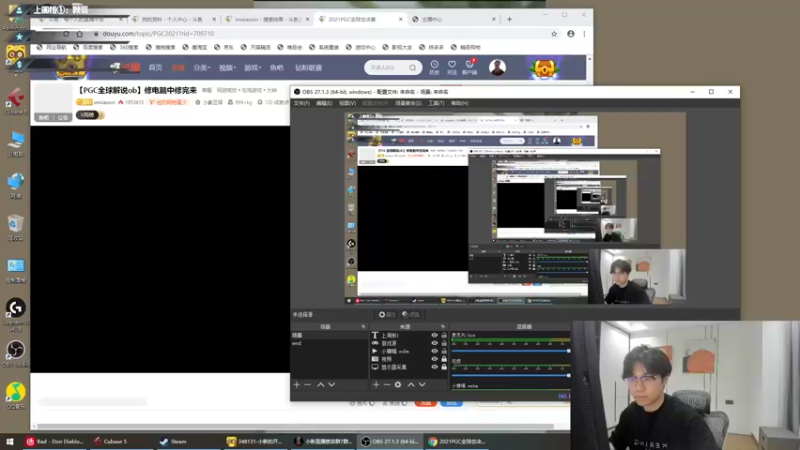
Task: Move selected scene down in scenes panel
Action: (332, 385)
